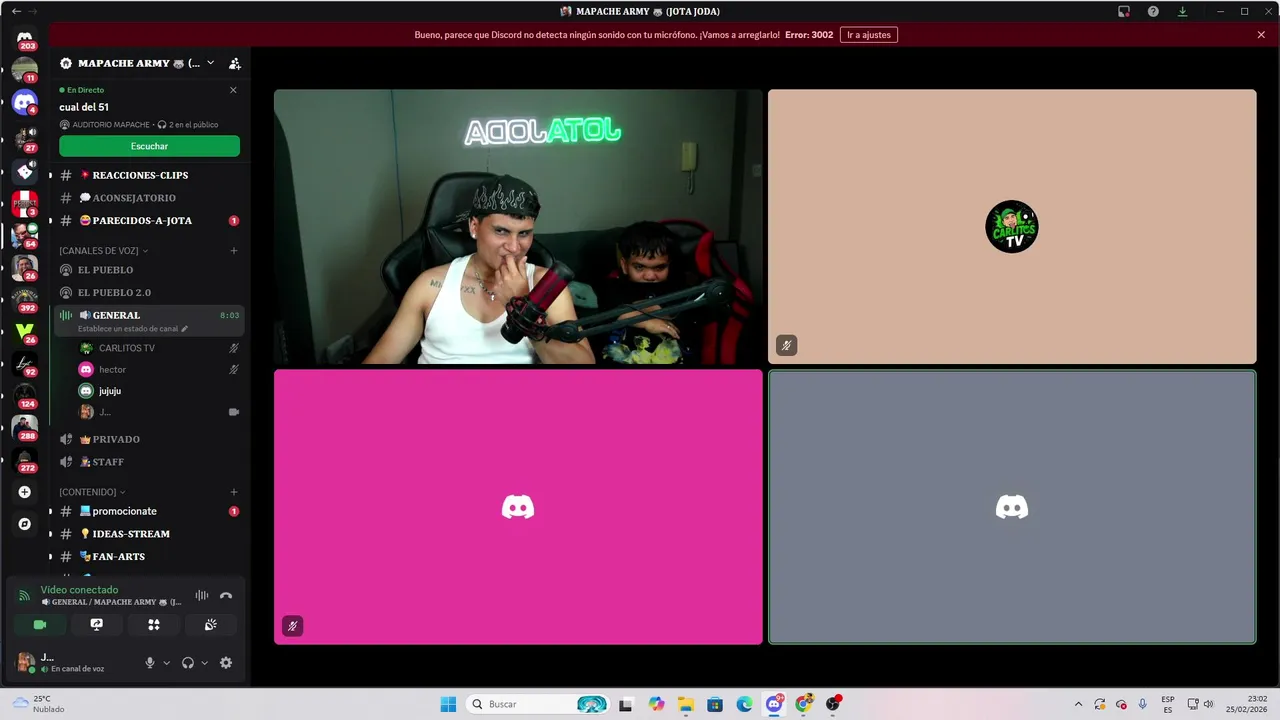The width and height of the screenshot is (1280, 720).
Task: Collapse the [CANALES DE VOZ] category
Action: coord(103,251)
